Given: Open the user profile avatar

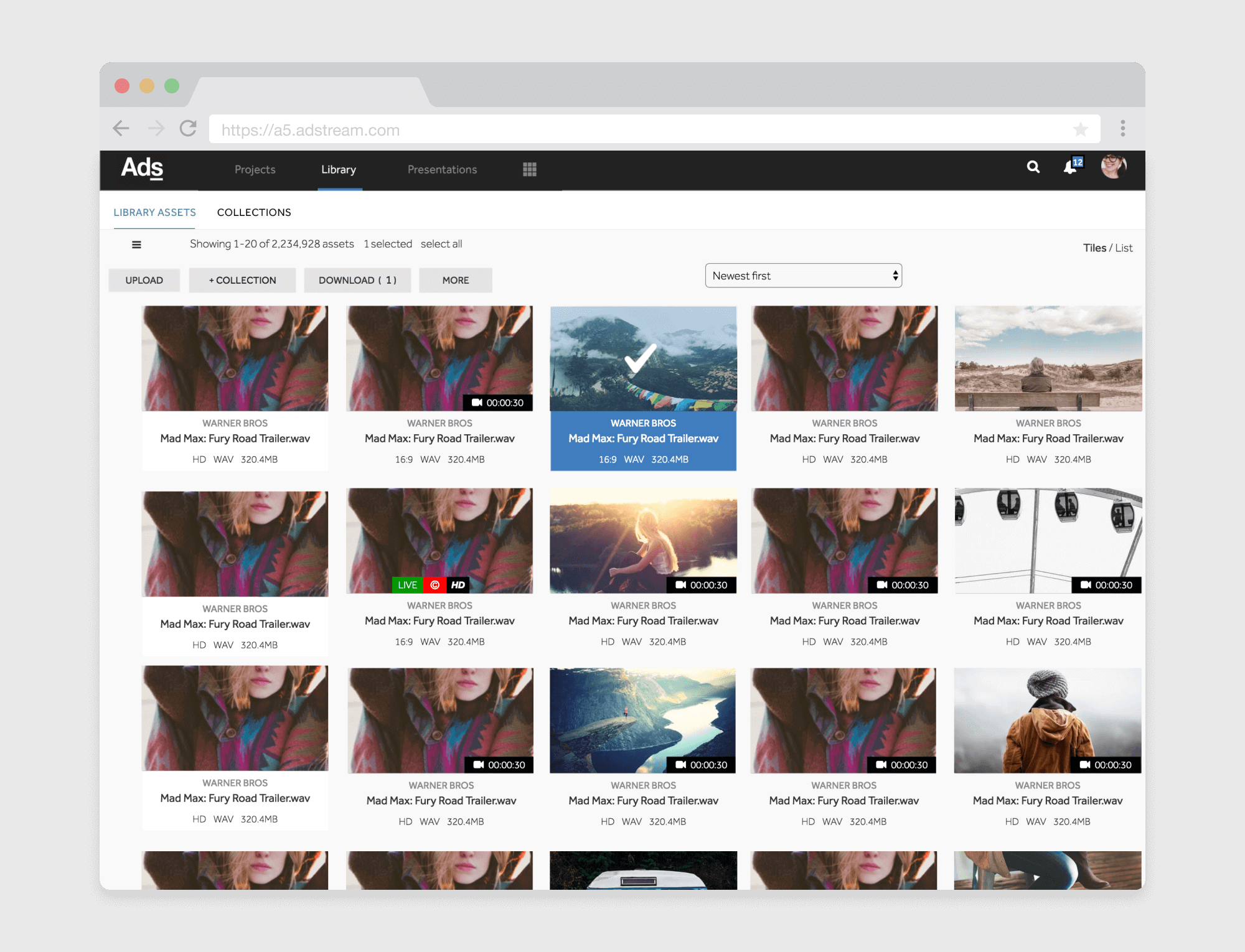Looking at the screenshot, I should [x=1114, y=167].
